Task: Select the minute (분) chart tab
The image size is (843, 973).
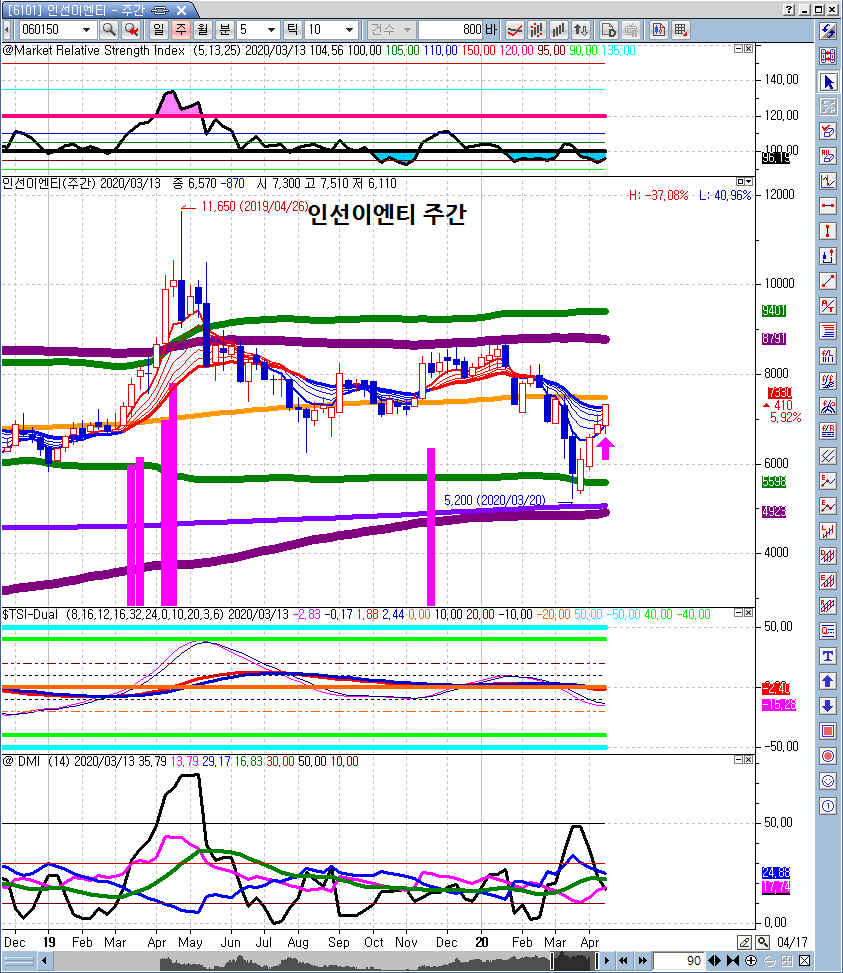Action: pyautogui.click(x=225, y=29)
